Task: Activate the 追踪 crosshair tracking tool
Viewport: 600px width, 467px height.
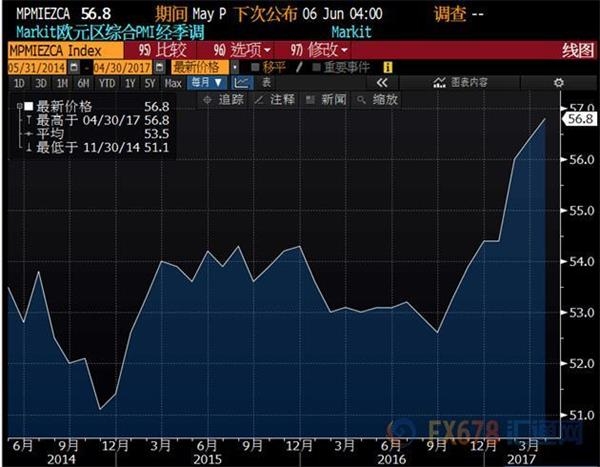Action: click(224, 100)
